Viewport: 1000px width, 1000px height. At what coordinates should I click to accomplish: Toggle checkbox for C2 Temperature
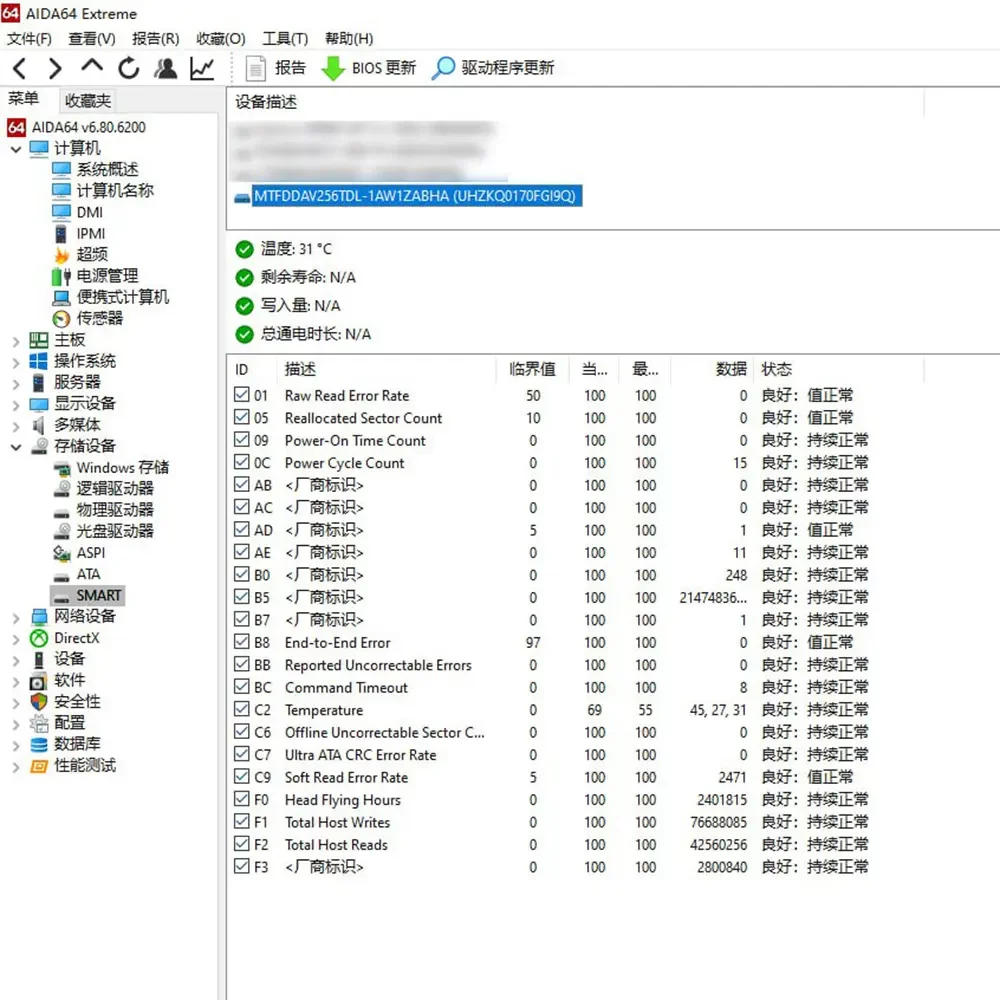(242, 709)
